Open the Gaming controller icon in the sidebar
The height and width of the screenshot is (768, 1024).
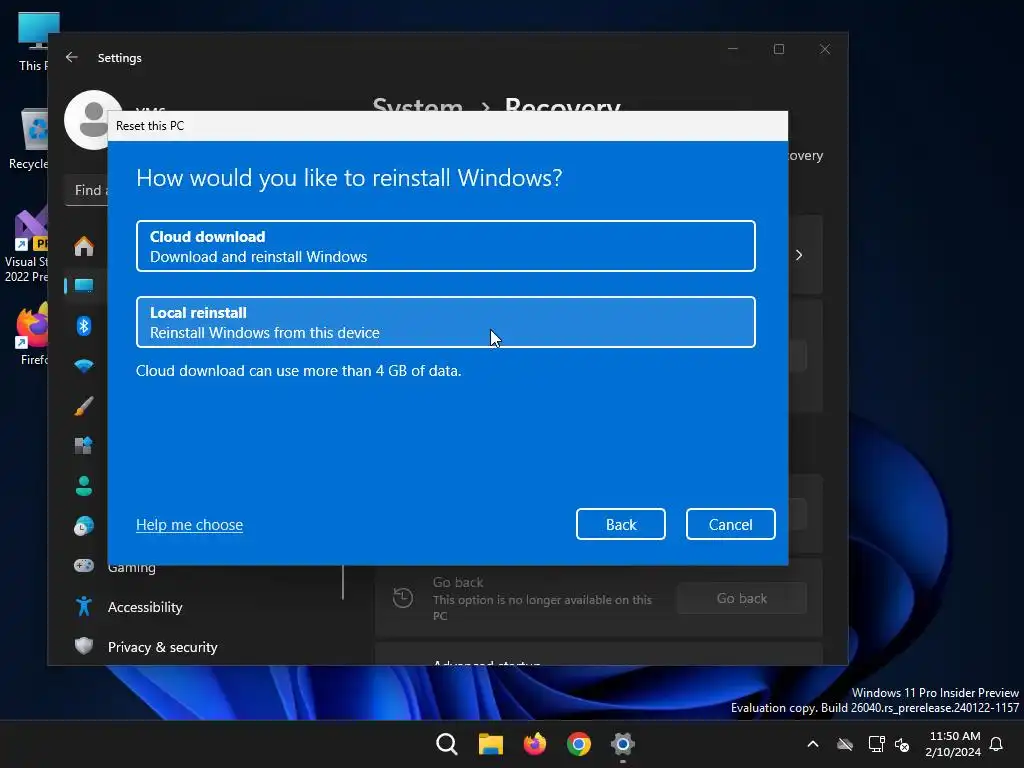coord(84,566)
